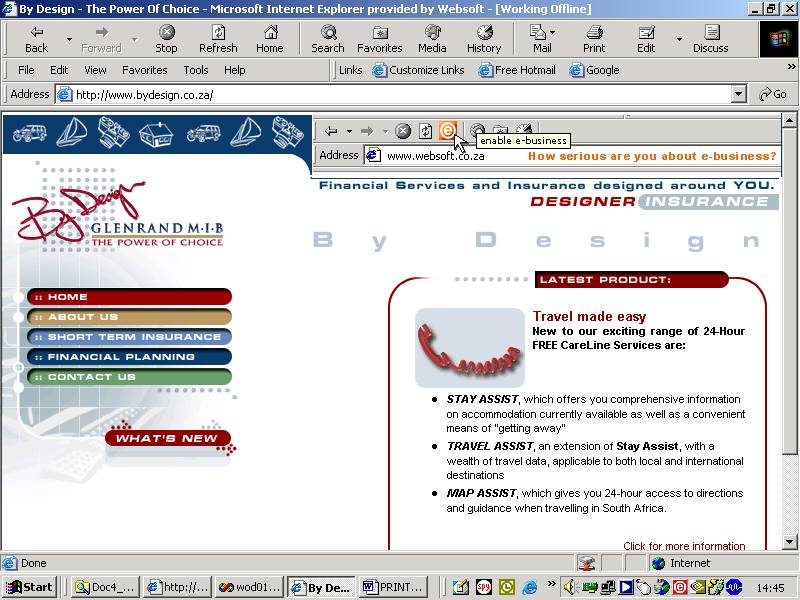Open the Back history dropdown arrow
Viewport: 800px width, 600px height.
pyautogui.click(x=69, y=39)
